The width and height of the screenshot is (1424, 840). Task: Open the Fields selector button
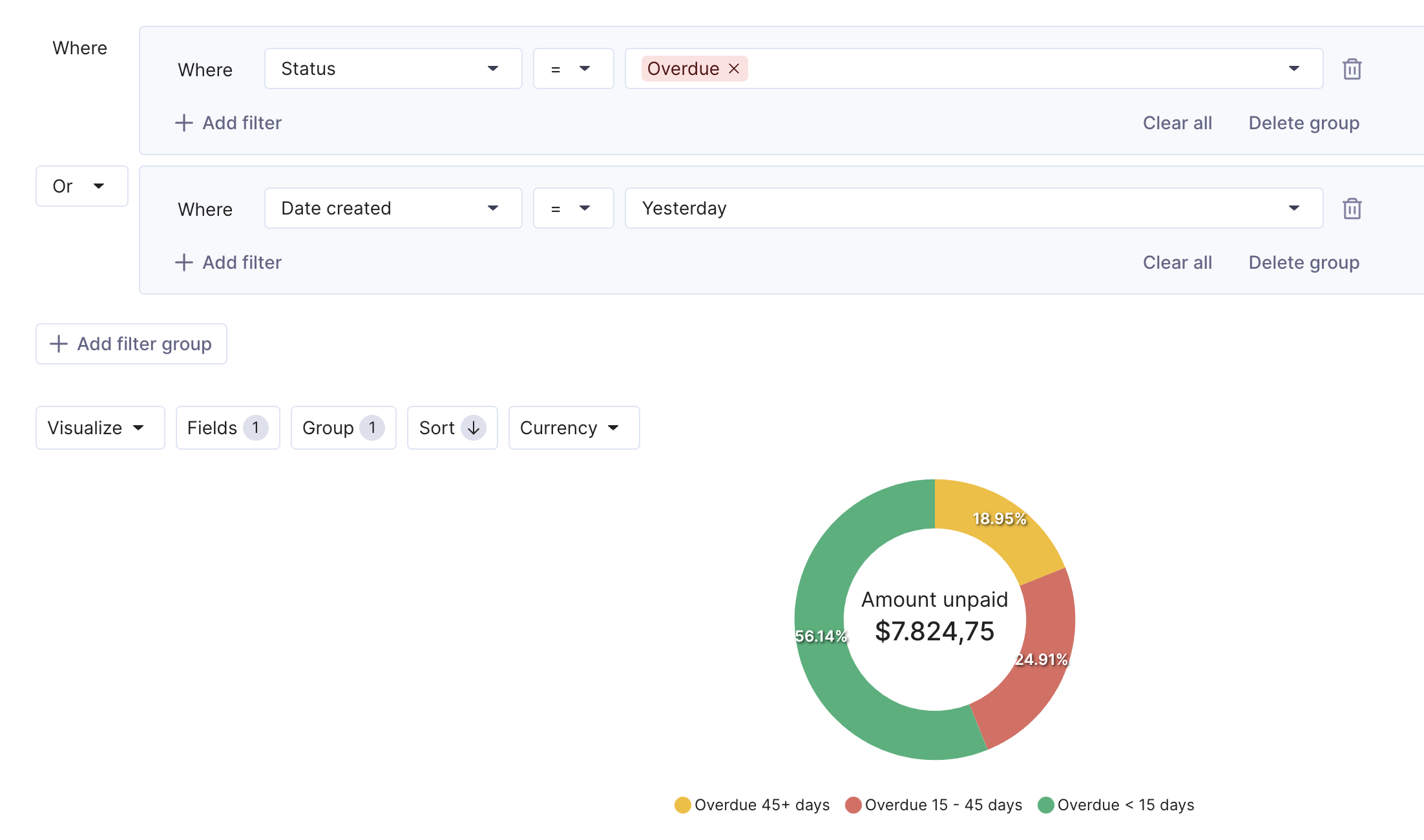coord(227,428)
